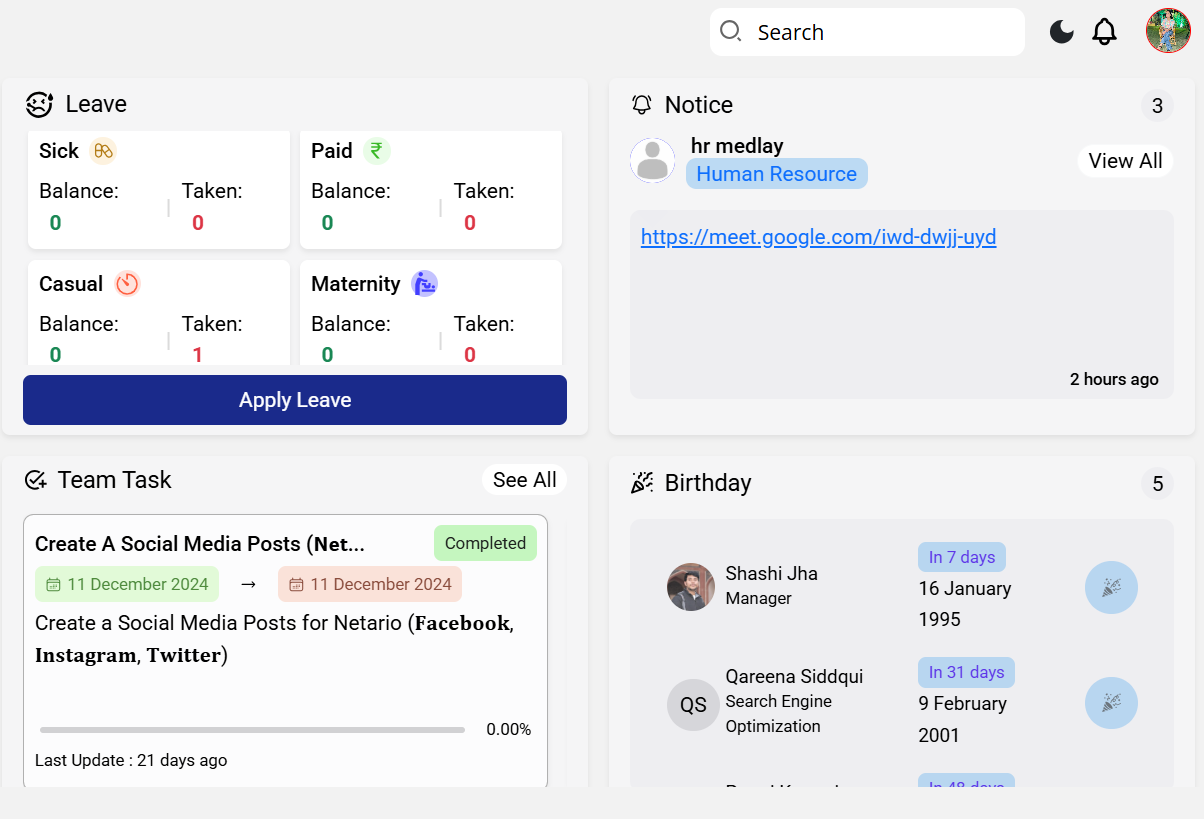Click Shashi Jha's profile photo

pyautogui.click(x=691, y=587)
